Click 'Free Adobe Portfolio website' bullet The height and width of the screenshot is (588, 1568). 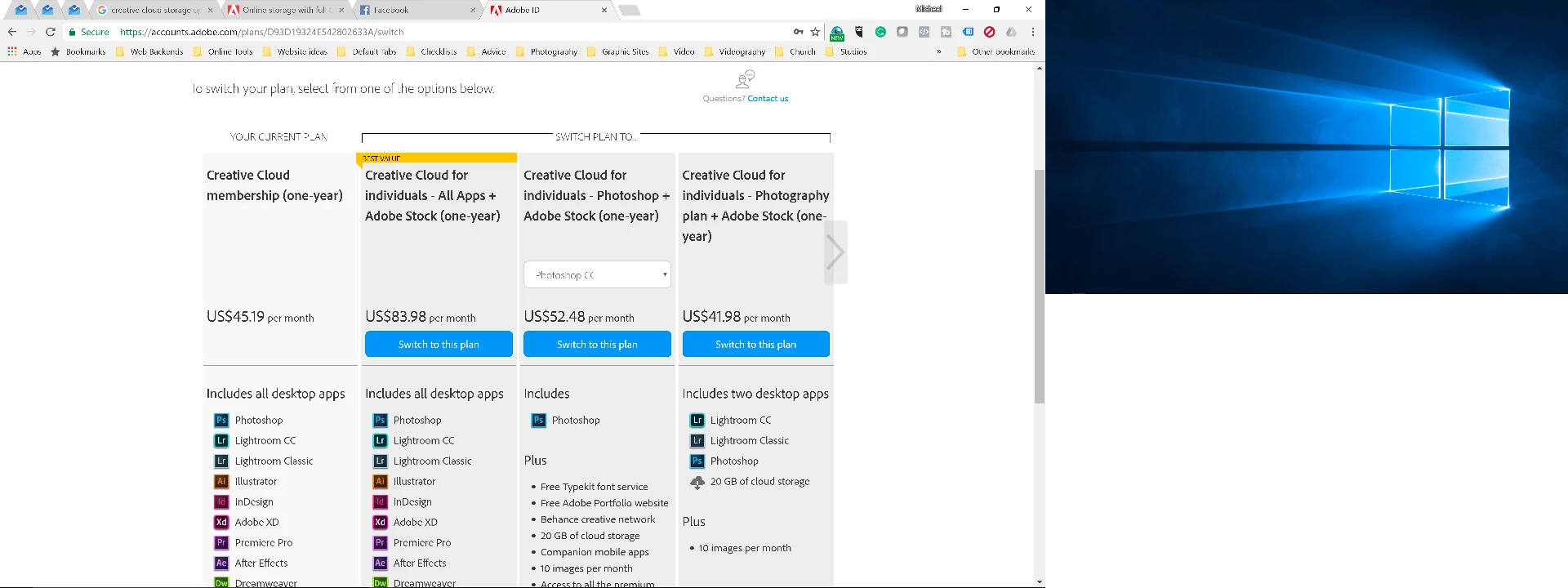pos(604,503)
